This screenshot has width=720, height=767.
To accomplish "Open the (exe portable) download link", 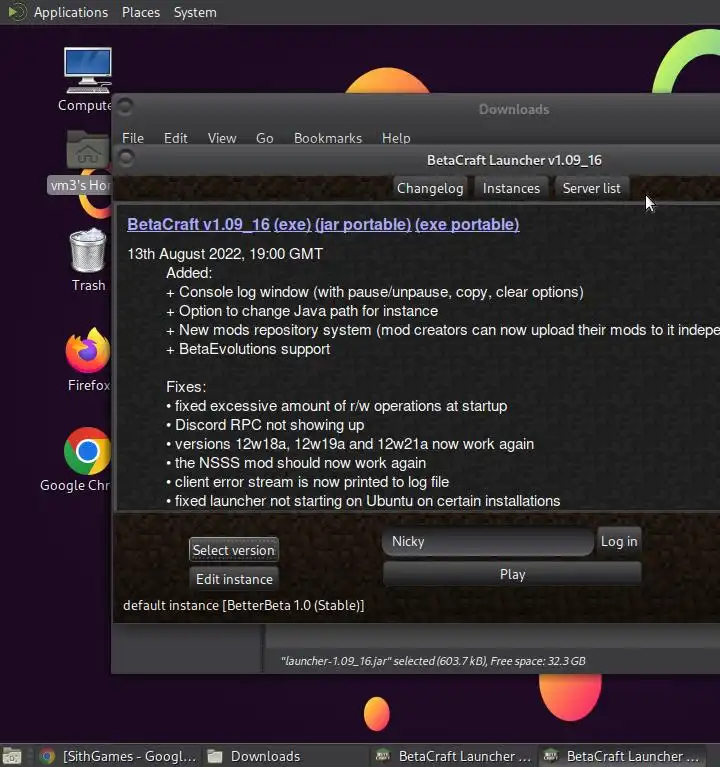I will tap(467, 225).
